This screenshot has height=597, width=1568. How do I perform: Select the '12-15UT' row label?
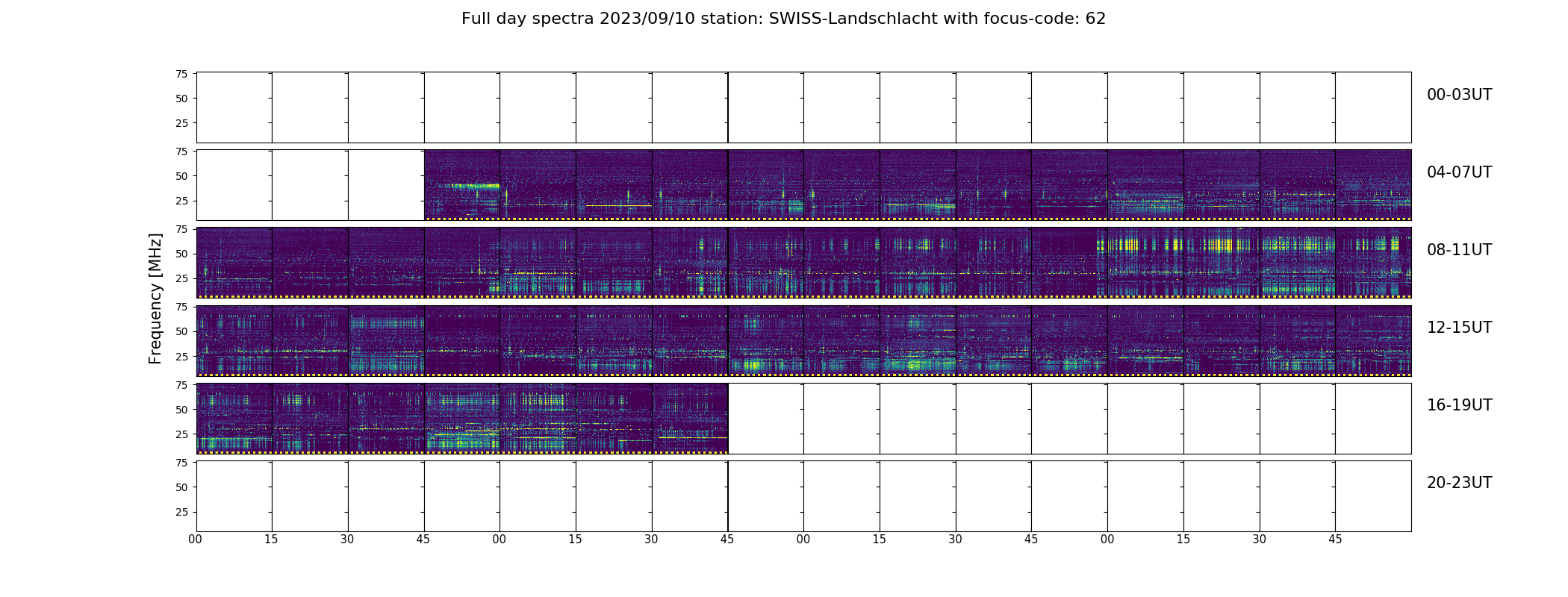tap(1459, 328)
